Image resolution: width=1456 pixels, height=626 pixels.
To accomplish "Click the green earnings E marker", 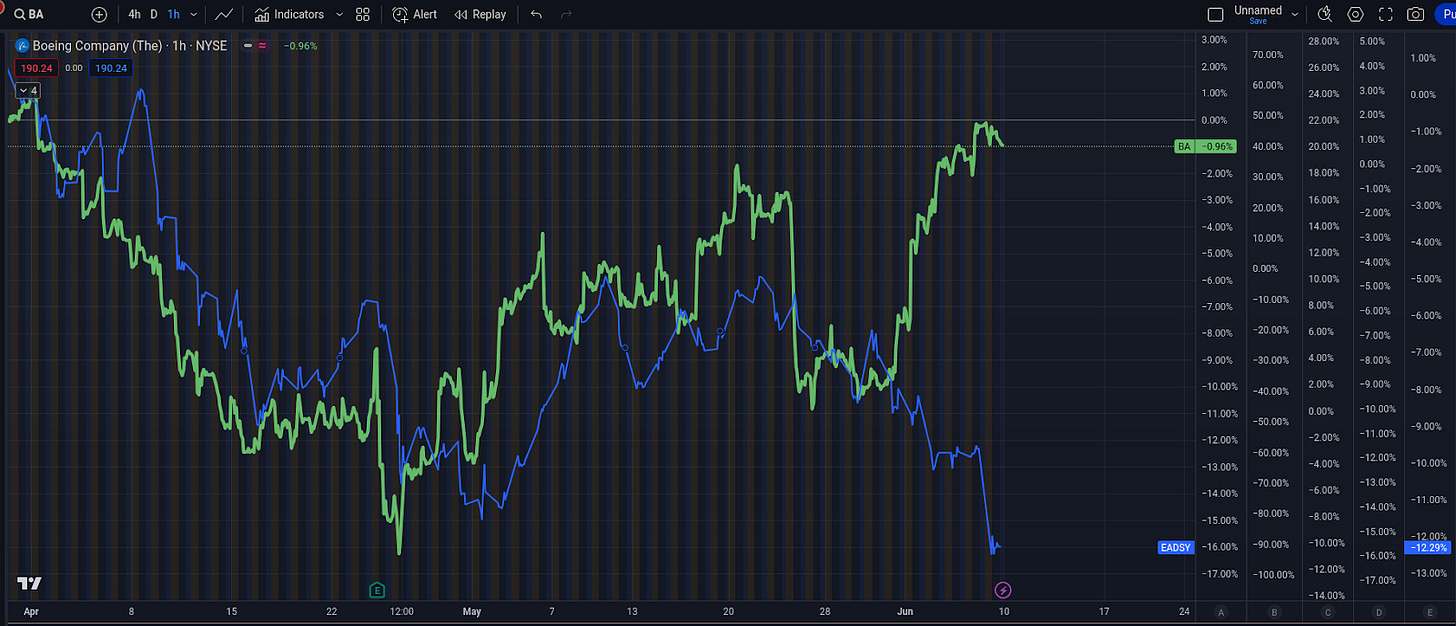I will click(377, 589).
